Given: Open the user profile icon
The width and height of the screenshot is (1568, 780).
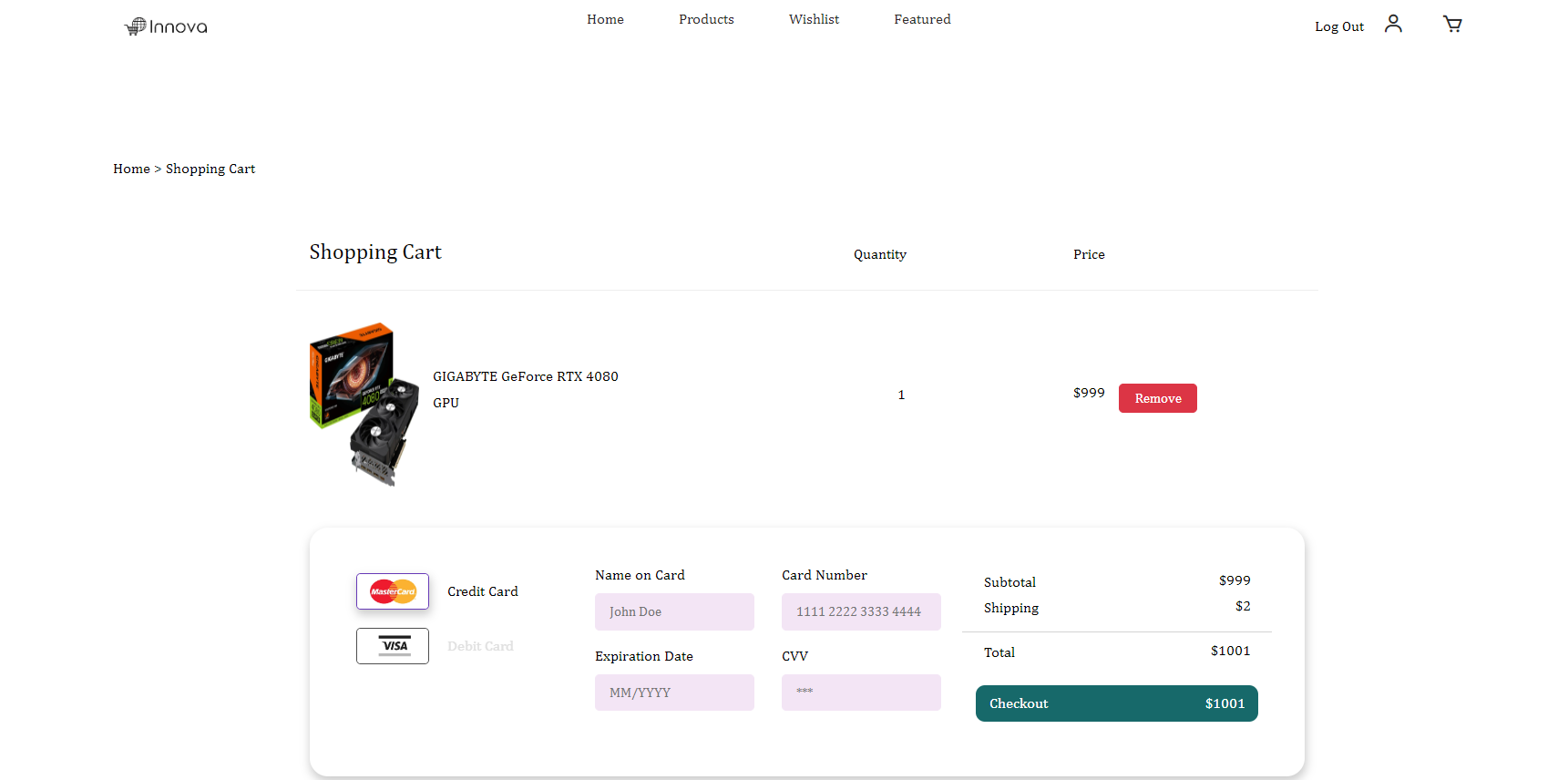Looking at the screenshot, I should (x=1393, y=24).
